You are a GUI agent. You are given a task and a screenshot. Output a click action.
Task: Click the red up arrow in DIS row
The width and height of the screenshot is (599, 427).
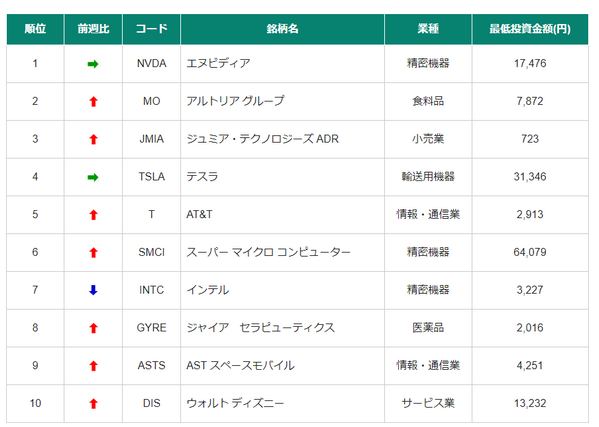point(93,404)
